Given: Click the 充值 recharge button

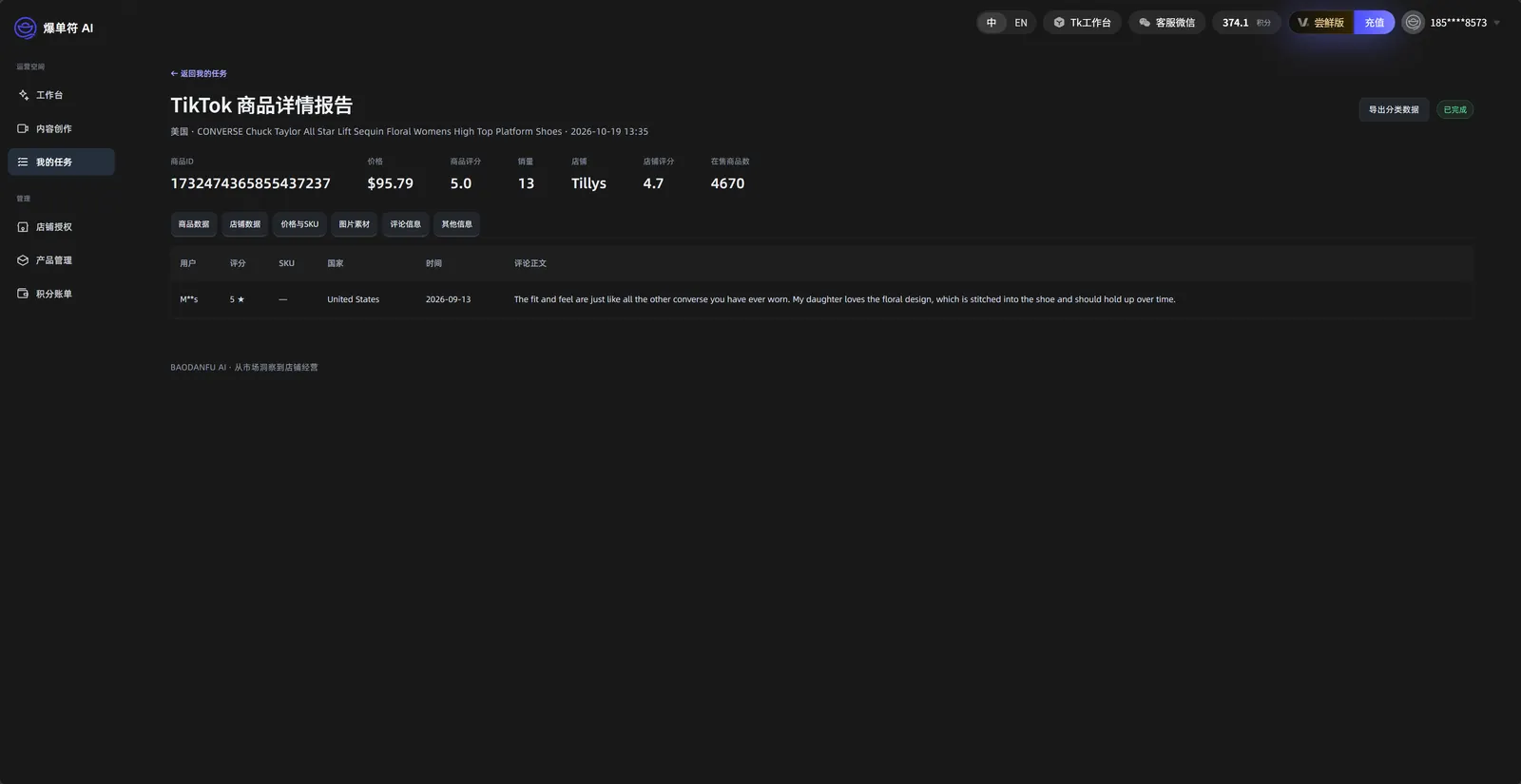Looking at the screenshot, I should tap(1375, 23).
